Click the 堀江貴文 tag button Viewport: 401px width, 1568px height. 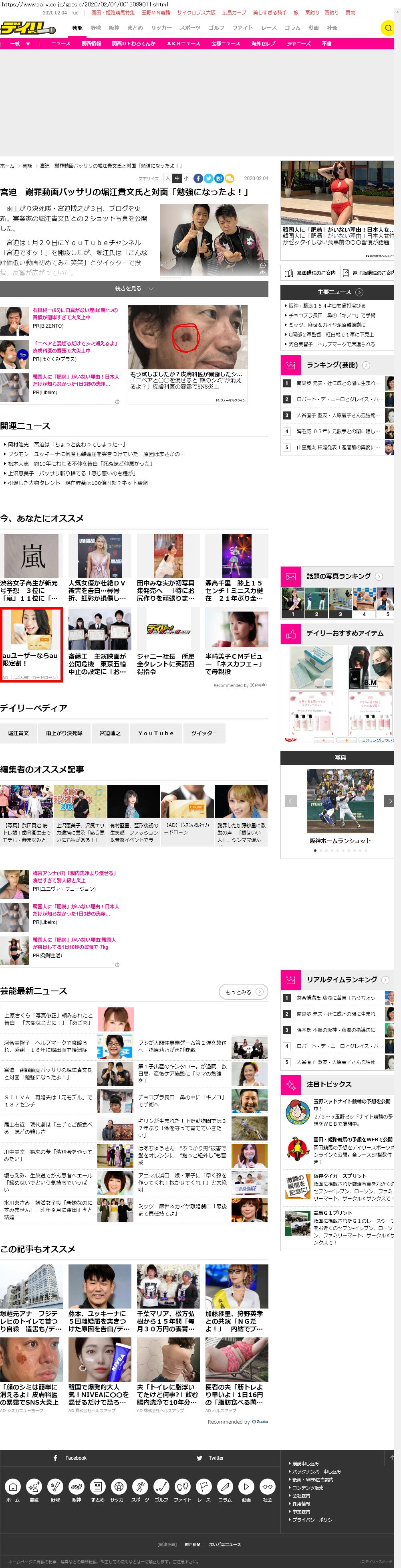(18, 733)
